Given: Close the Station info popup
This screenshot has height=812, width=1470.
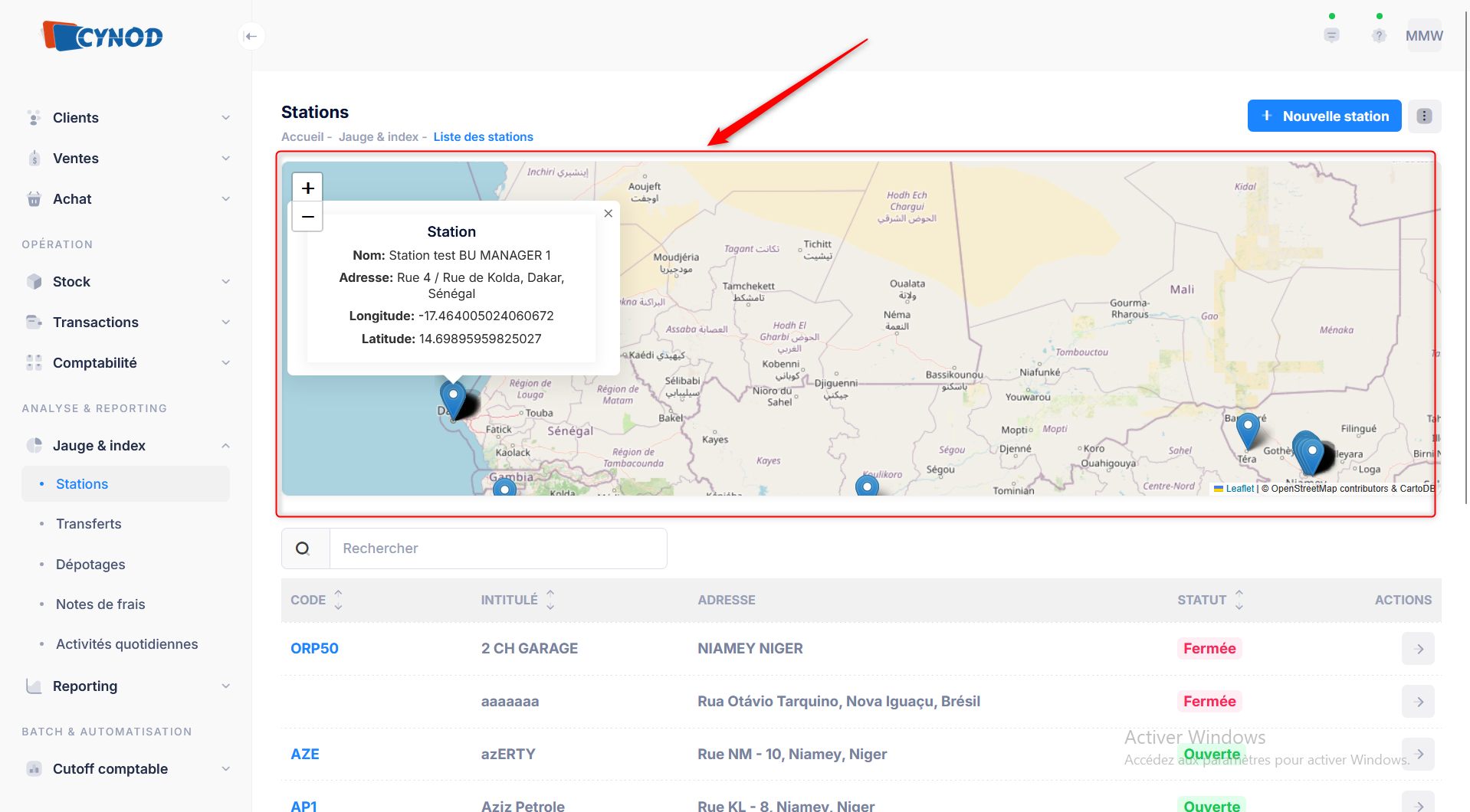Looking at the screenshot, I should [608, 214].
